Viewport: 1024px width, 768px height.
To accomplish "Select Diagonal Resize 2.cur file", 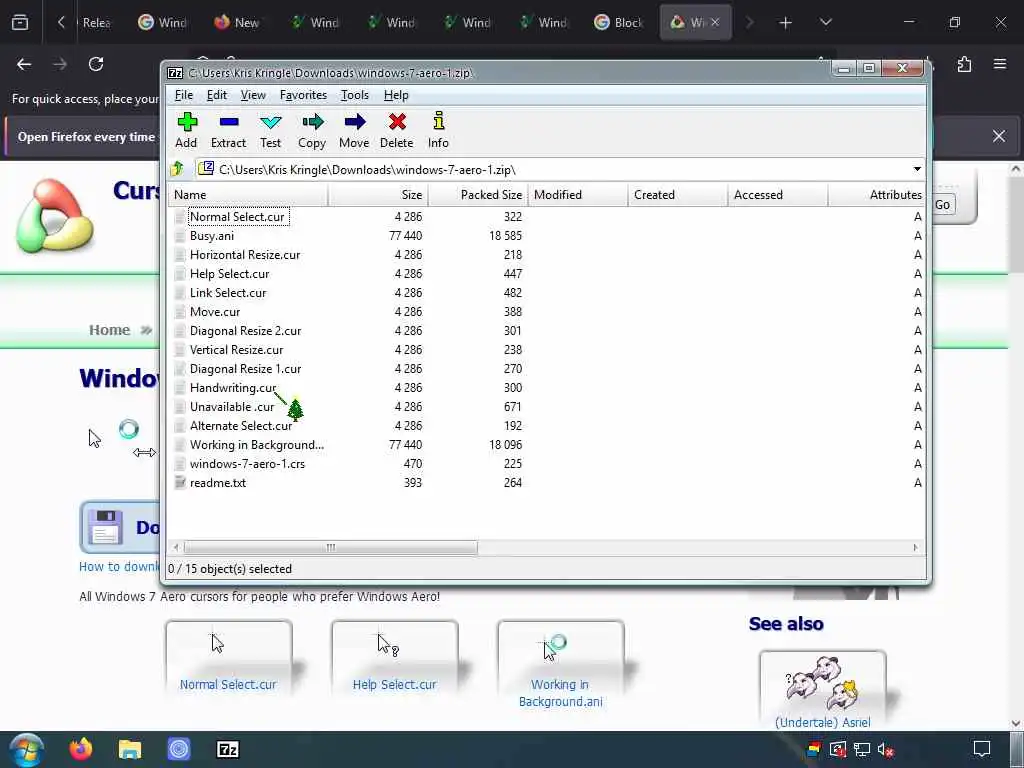I will tap(246, 330).
